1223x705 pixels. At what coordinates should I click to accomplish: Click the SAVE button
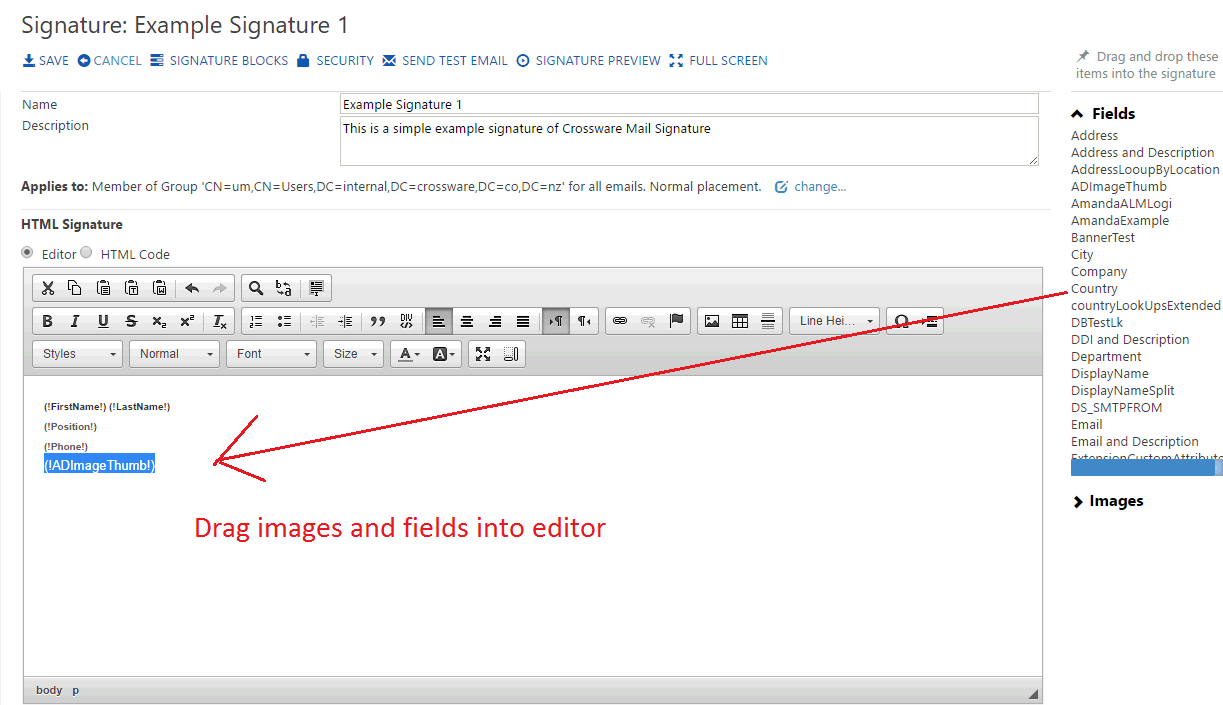pos(46,61)
